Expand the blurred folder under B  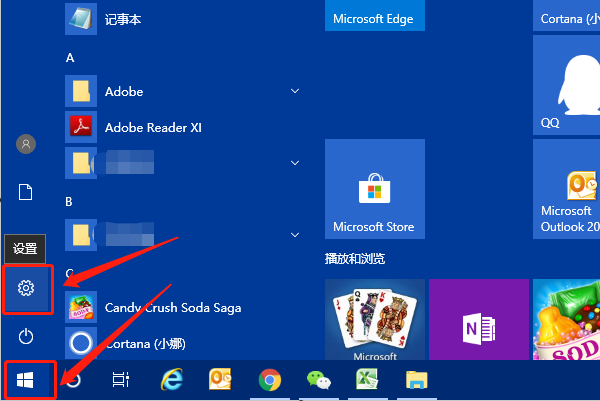tap(295, 235)
